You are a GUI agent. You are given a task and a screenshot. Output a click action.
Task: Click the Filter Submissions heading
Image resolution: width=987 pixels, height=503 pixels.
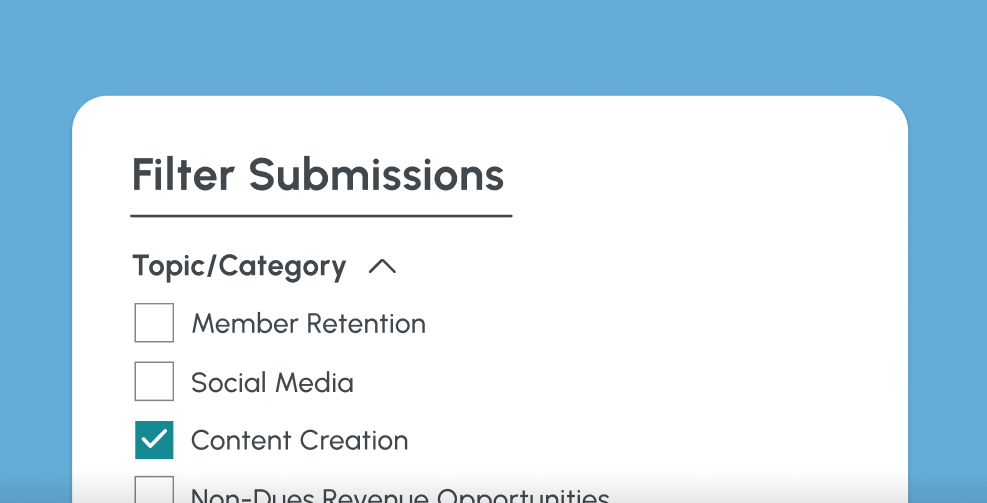[318, 175]
